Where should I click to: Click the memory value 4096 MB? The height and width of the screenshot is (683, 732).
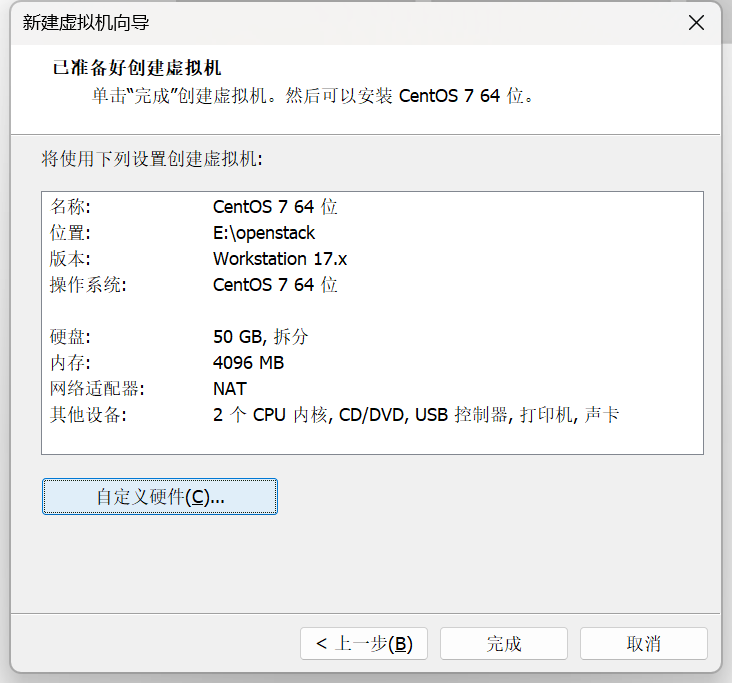click(x=248, y=363)
